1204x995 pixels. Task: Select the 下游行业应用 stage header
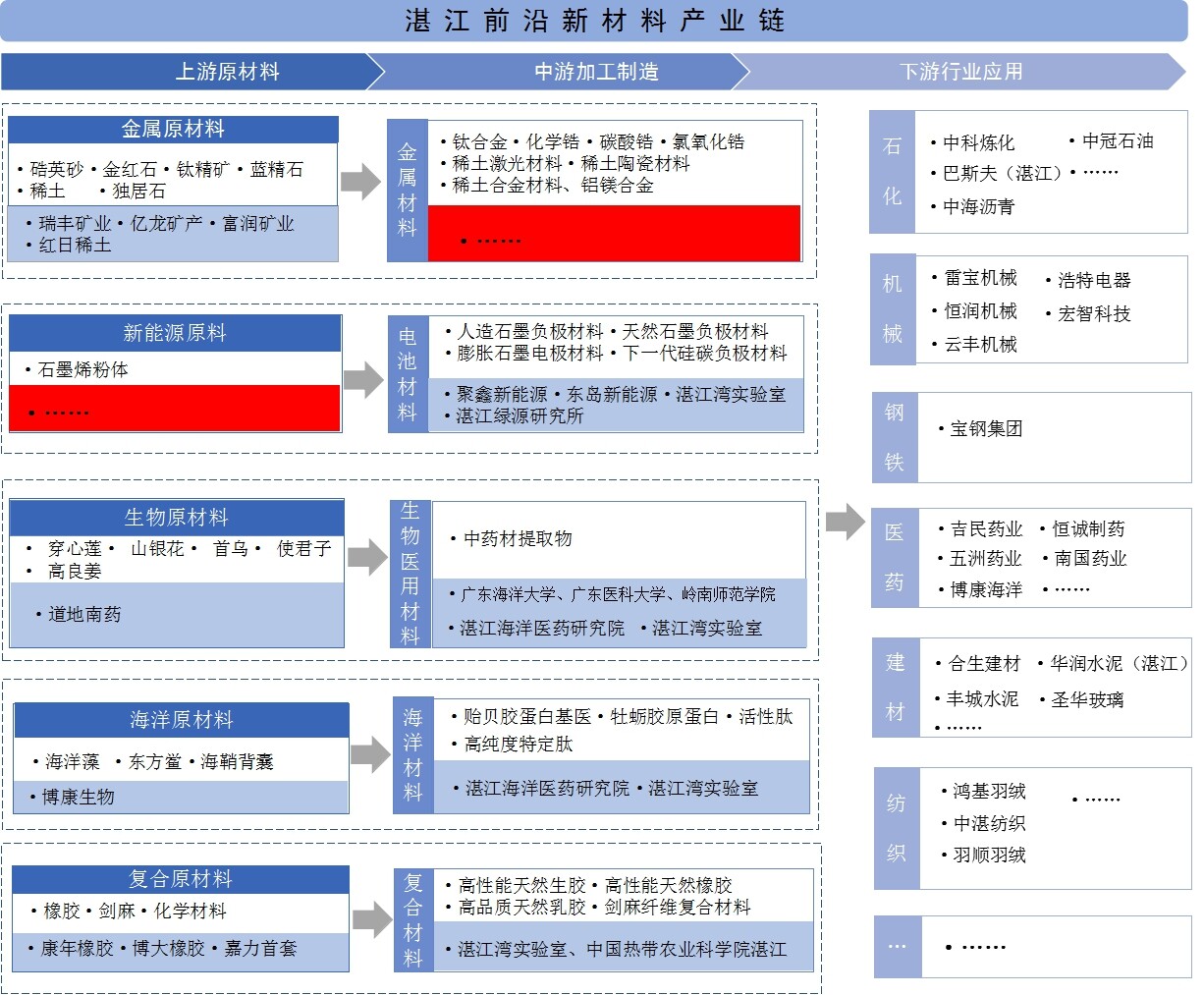[959, 72]
